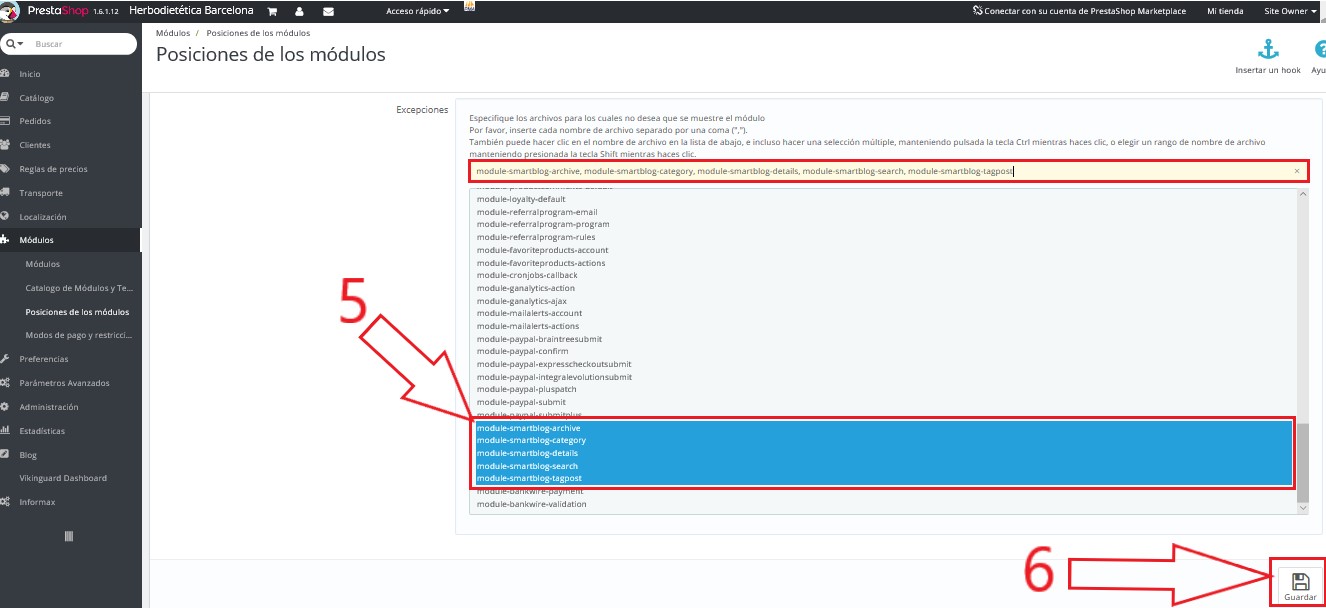Click the Blog sidebar icon
The height and width of the screenshot is (608, 1326).
pos(6,455)
